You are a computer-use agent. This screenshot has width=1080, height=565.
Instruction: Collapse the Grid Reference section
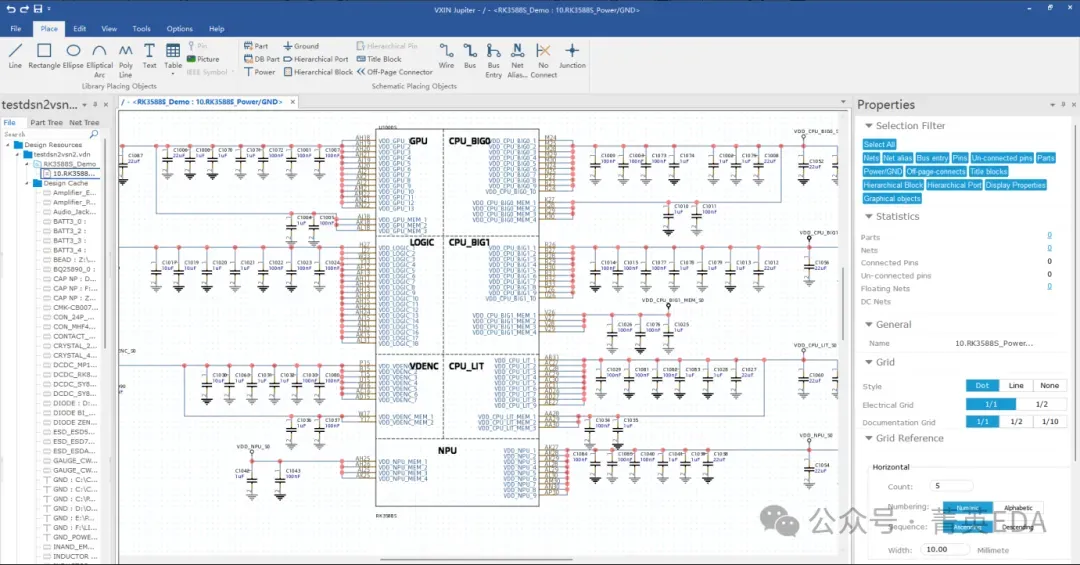pos(869,438)
